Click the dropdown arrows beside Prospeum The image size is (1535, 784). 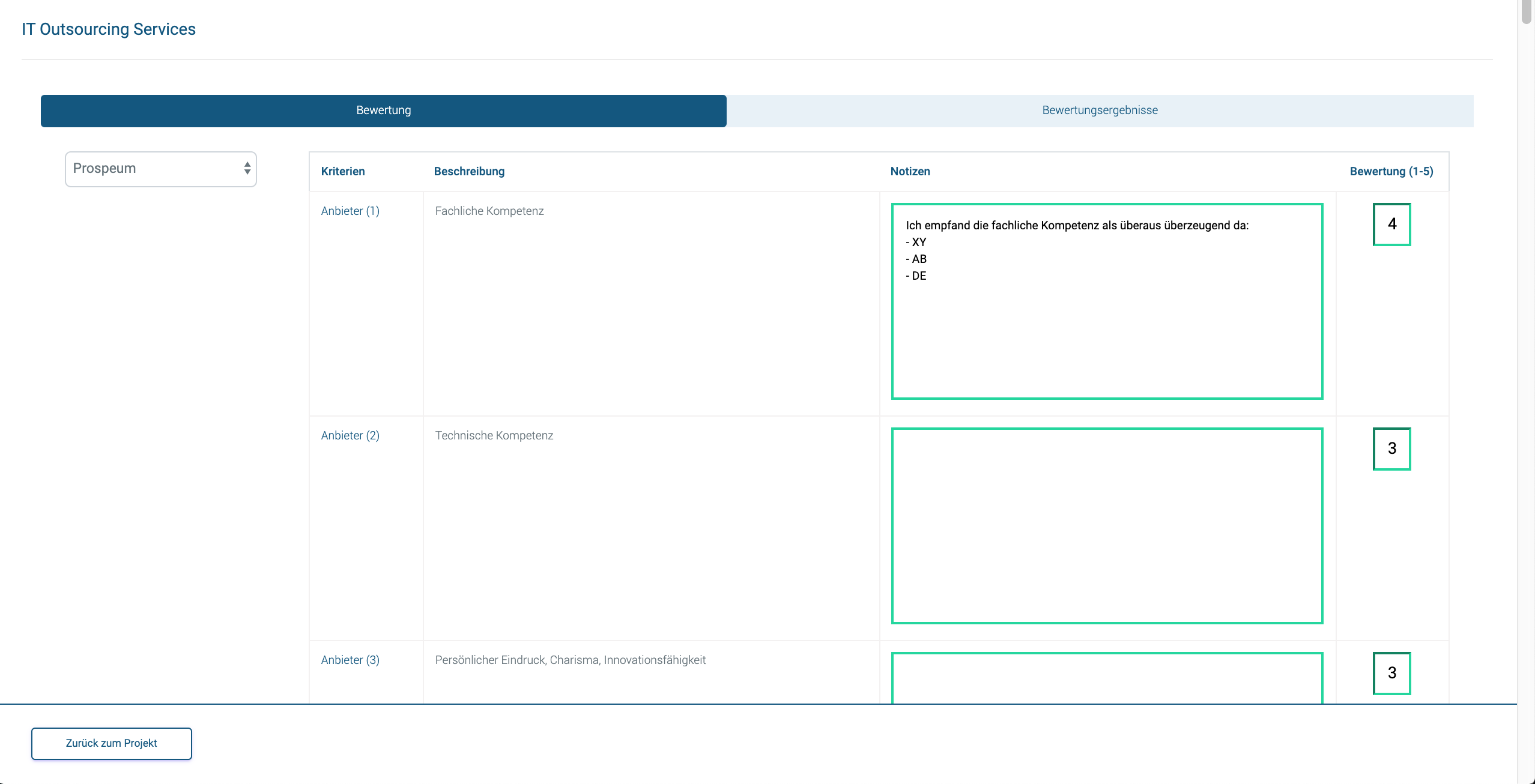point(247,169)
